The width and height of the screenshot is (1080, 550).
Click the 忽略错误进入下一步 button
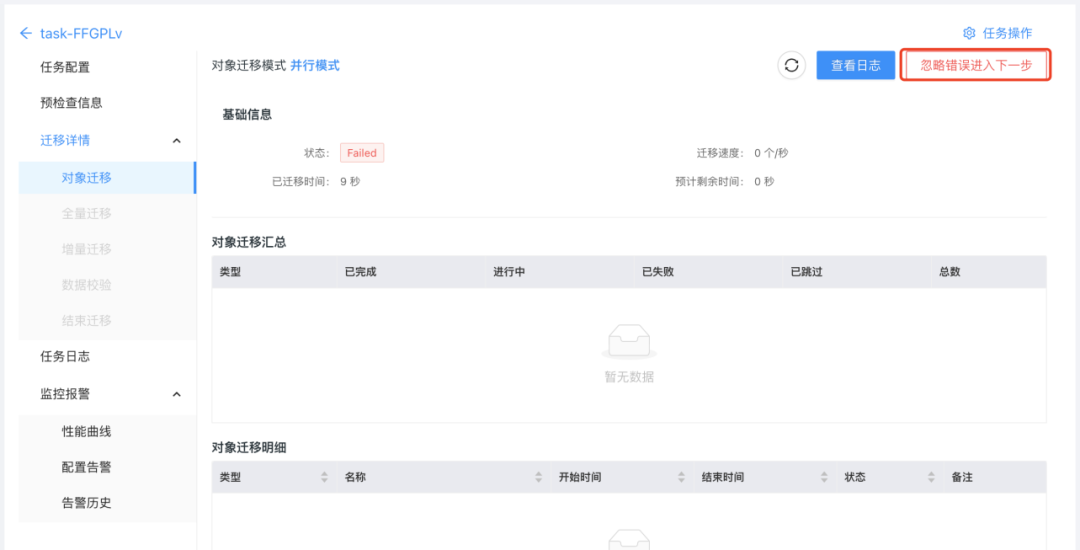click(975, 65)
